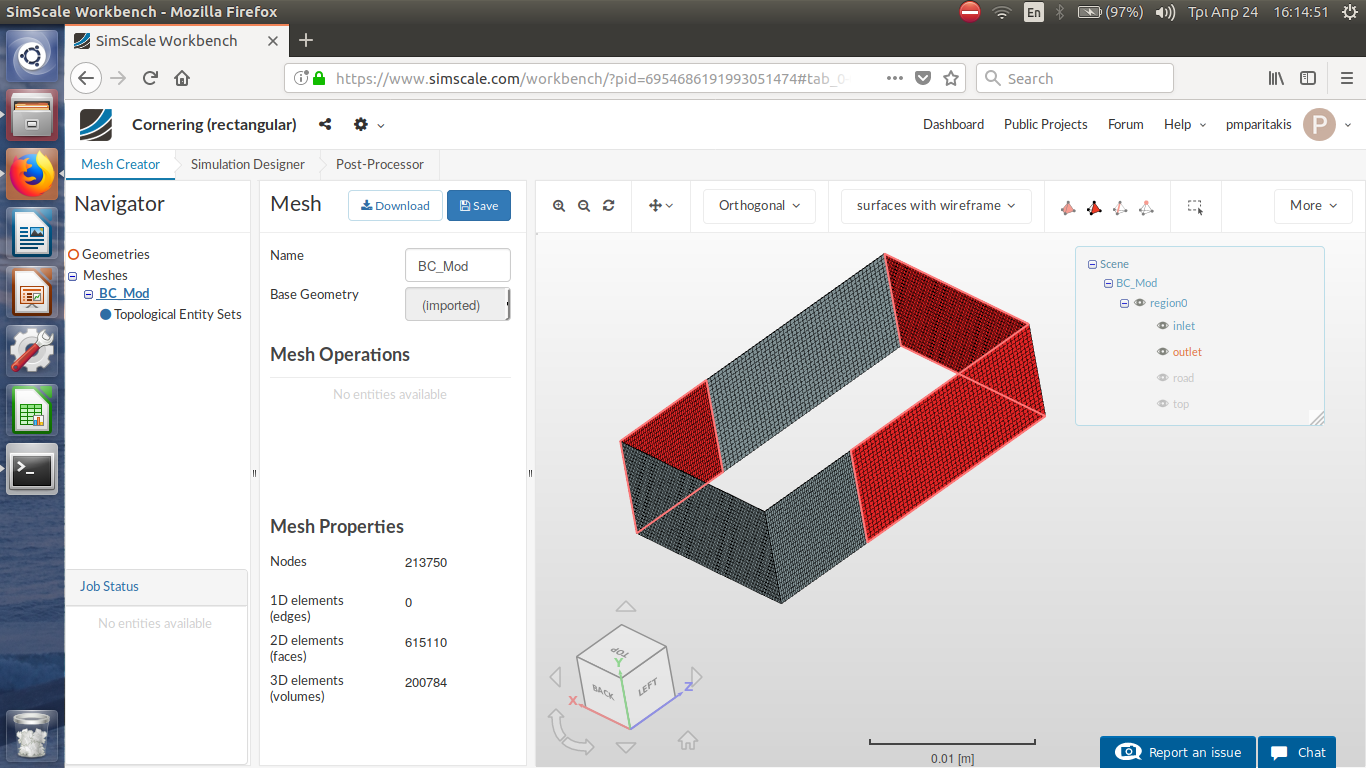Screen dimensions: 1366x768
Task: Switch to the Mesh Creator tab
Action: click(x=120, y=164)
